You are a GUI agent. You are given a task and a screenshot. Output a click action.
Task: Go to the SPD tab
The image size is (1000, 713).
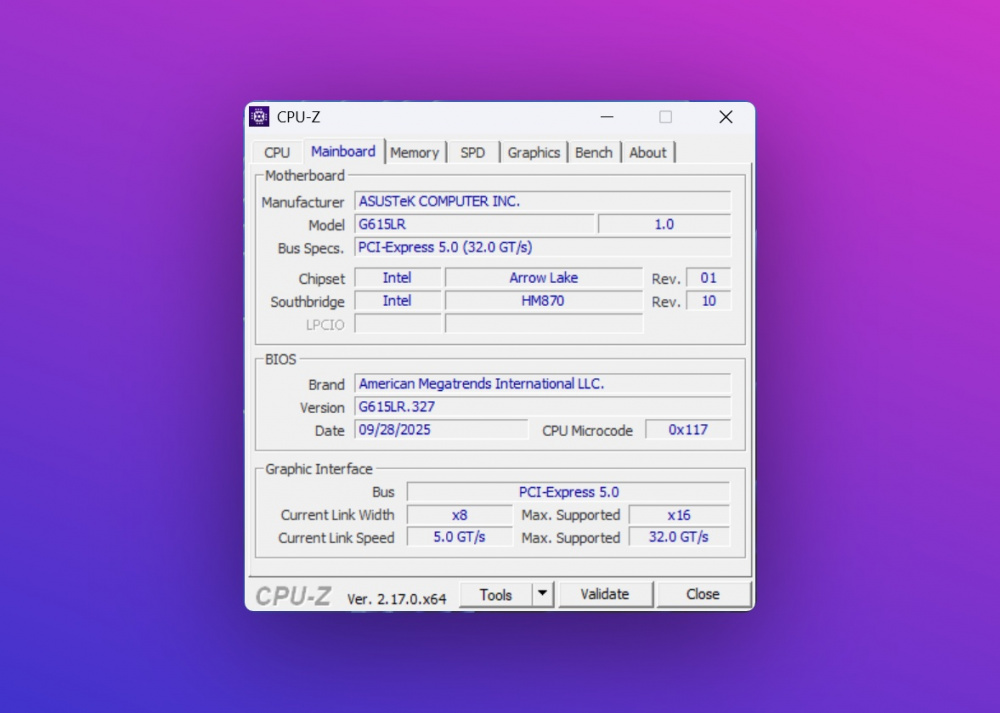click(x=473, y=153)
